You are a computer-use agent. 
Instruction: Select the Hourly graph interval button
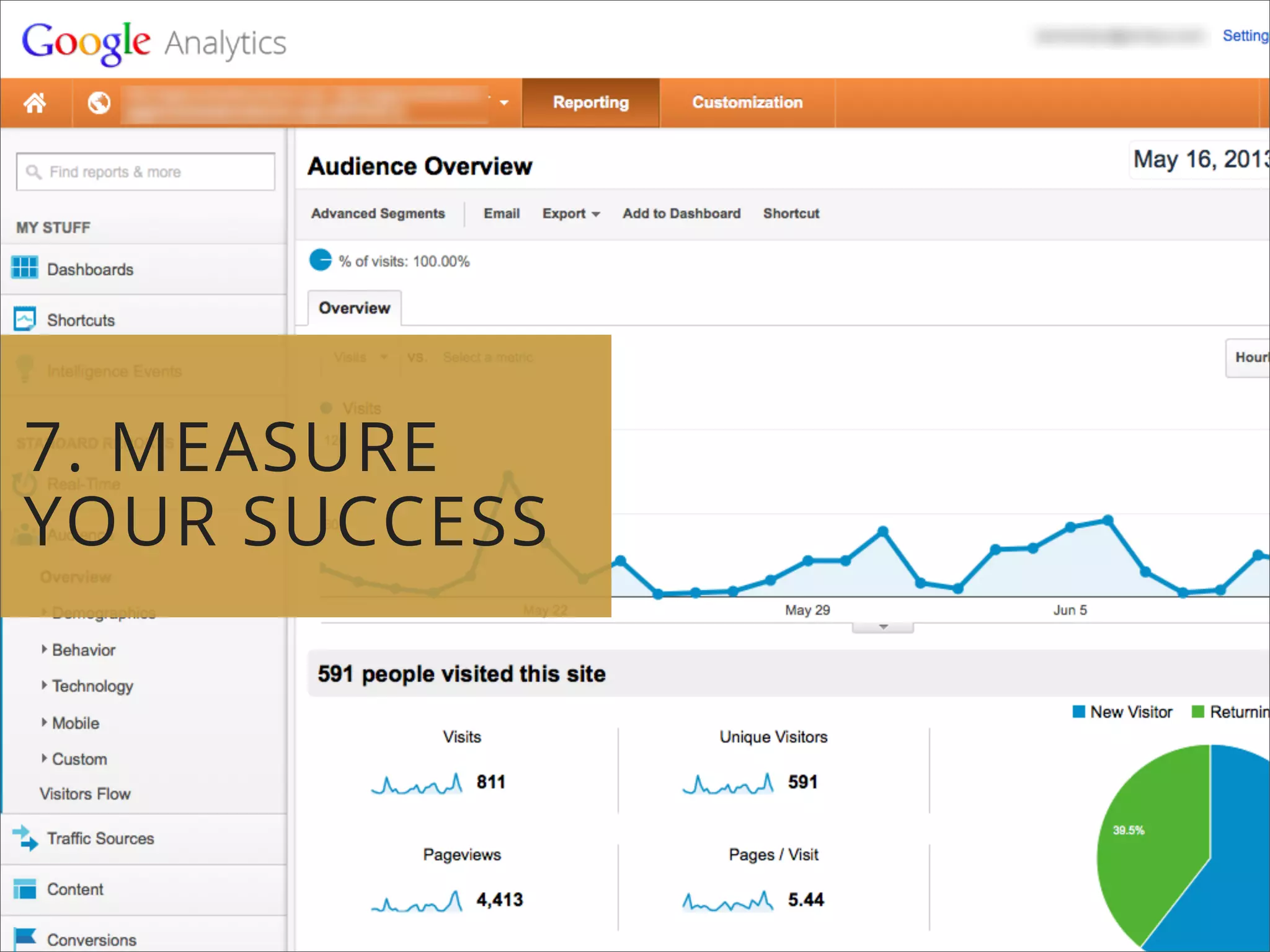coord(1248,358)
